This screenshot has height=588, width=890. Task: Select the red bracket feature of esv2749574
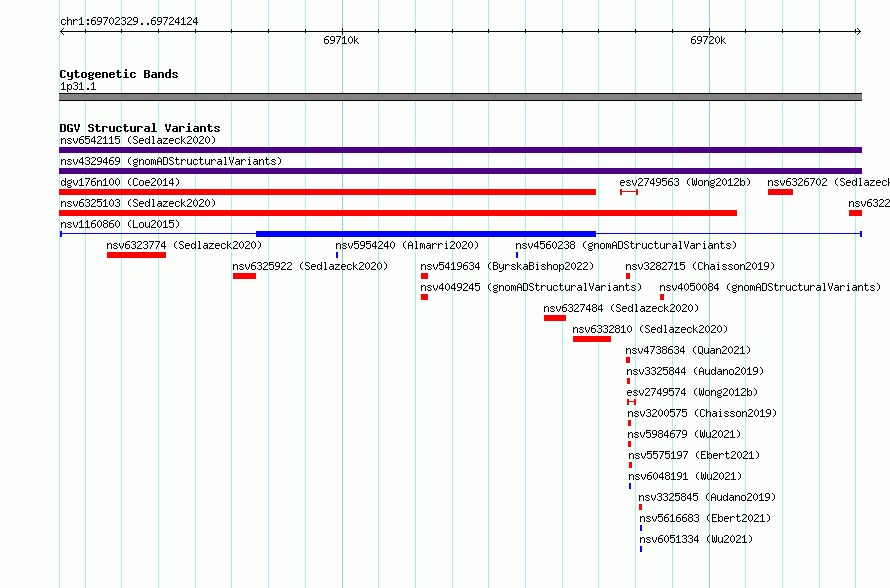click(631, 402)
